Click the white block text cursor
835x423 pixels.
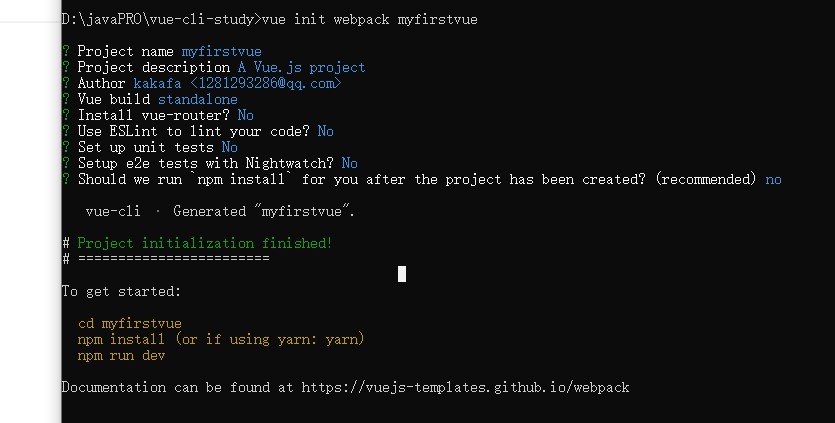[402, 274]
